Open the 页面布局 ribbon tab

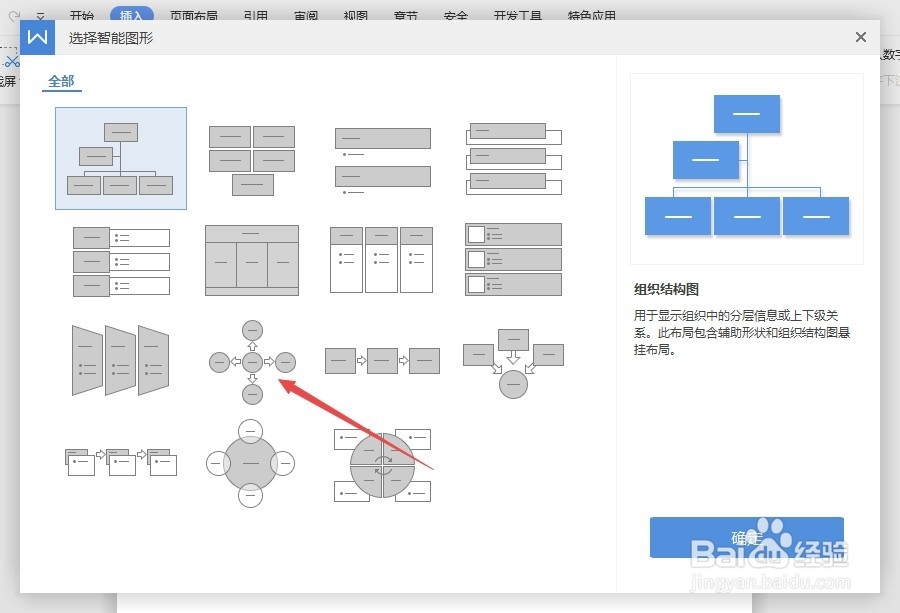[194, 15]
